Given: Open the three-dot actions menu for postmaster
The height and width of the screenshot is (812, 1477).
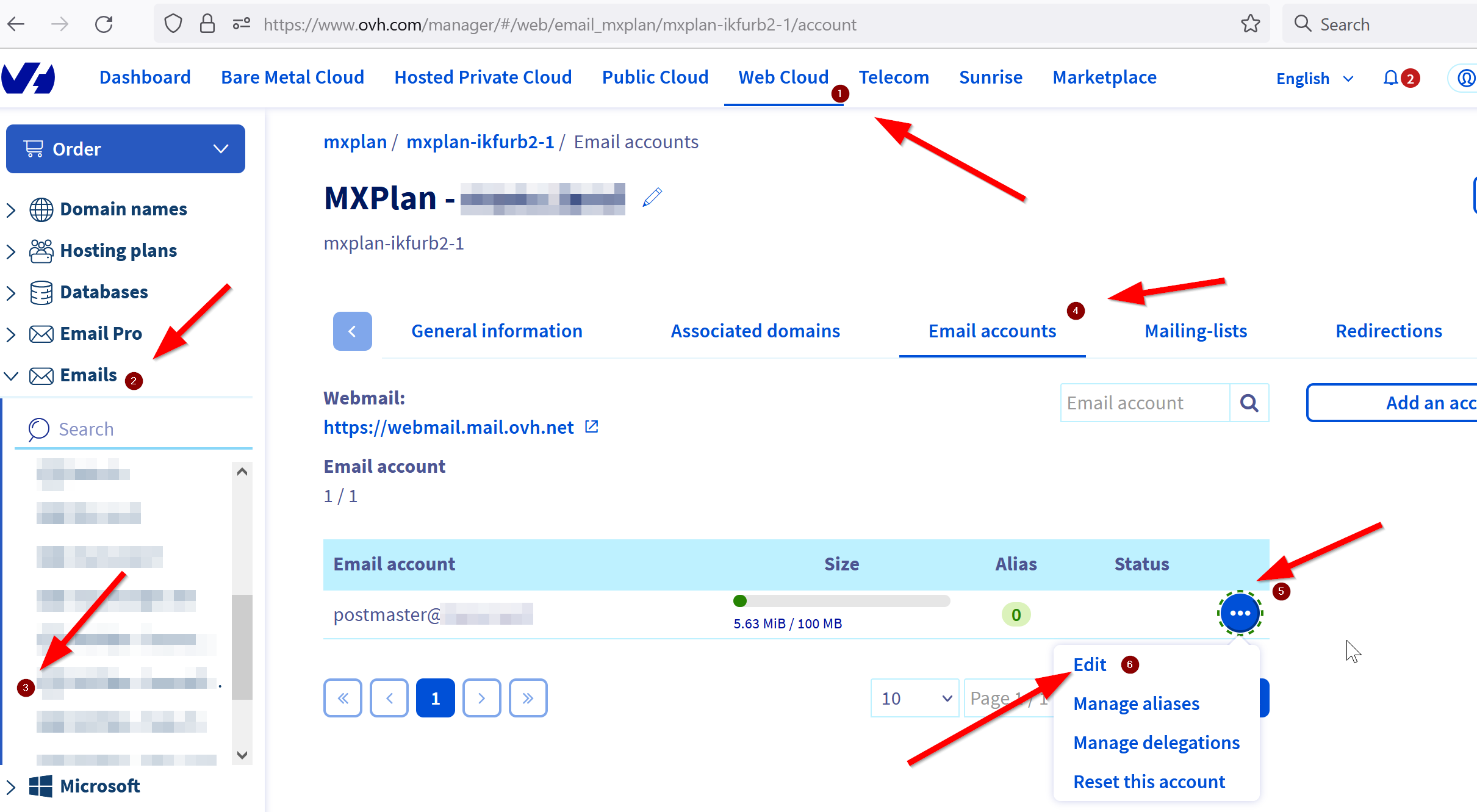Looking at the screenshot, I should (1240, 613).
